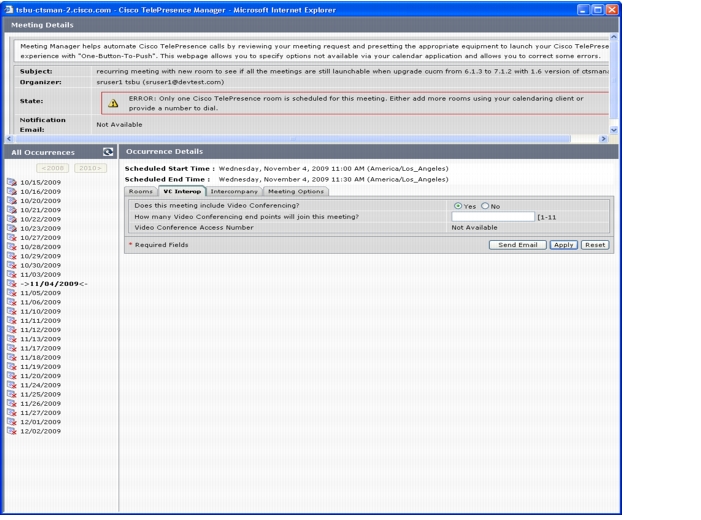
Task: Click the Meeting Details scroll down arrow
Action: tap(614, 130)
